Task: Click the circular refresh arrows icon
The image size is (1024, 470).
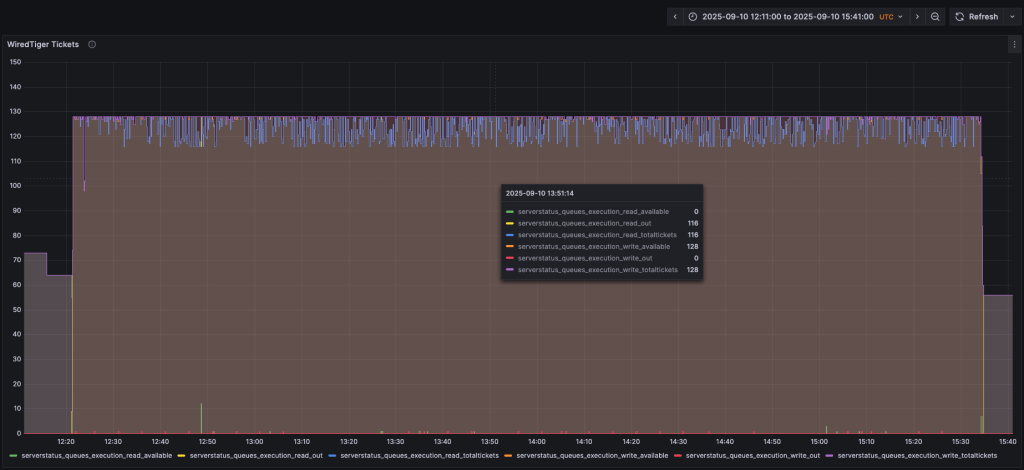Action: [960, 17]
